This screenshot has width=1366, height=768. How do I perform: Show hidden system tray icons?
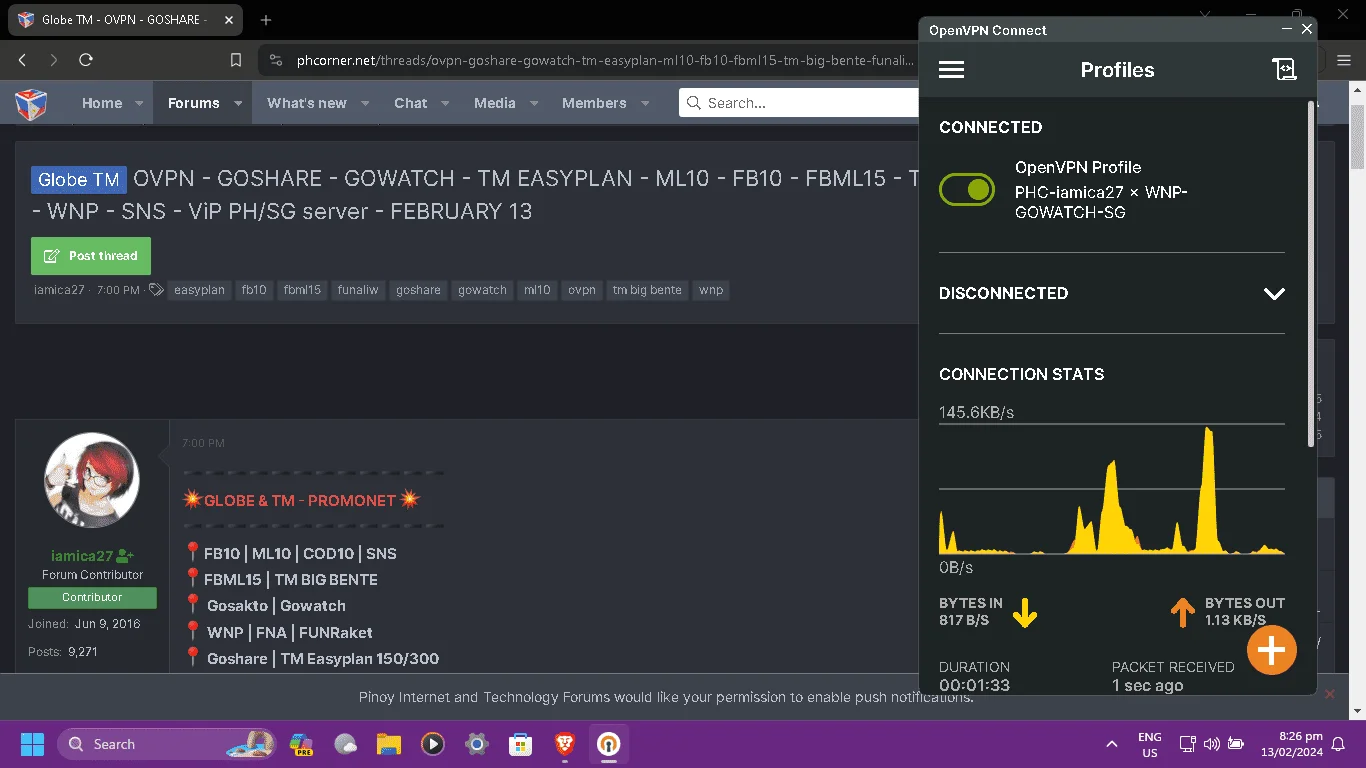click(x=1111, y=744)
